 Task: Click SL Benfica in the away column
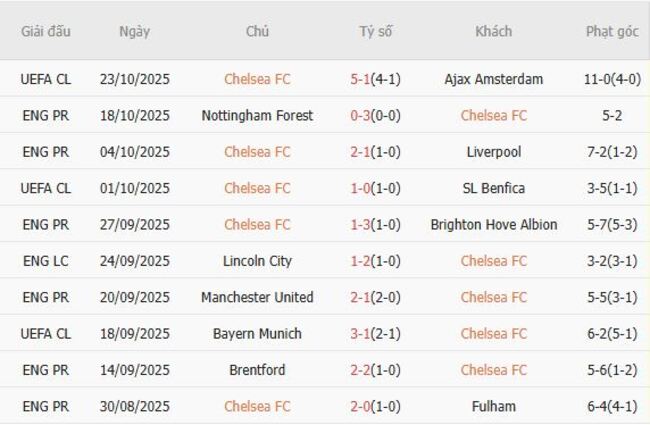[x=493, y=188]
